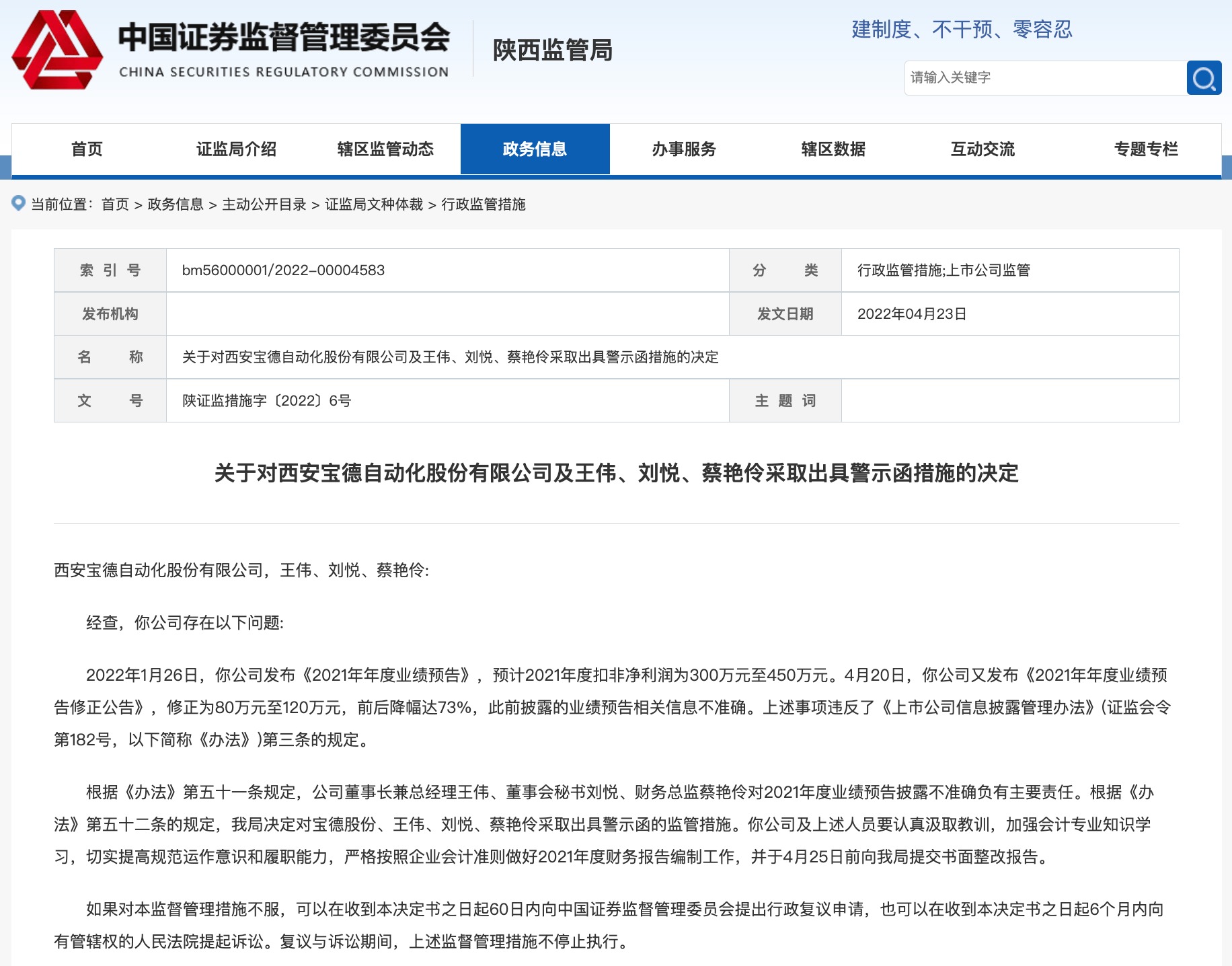
Task: Open the 辖区监管动态 navigation tab
Action: click(x=385, y=149)
